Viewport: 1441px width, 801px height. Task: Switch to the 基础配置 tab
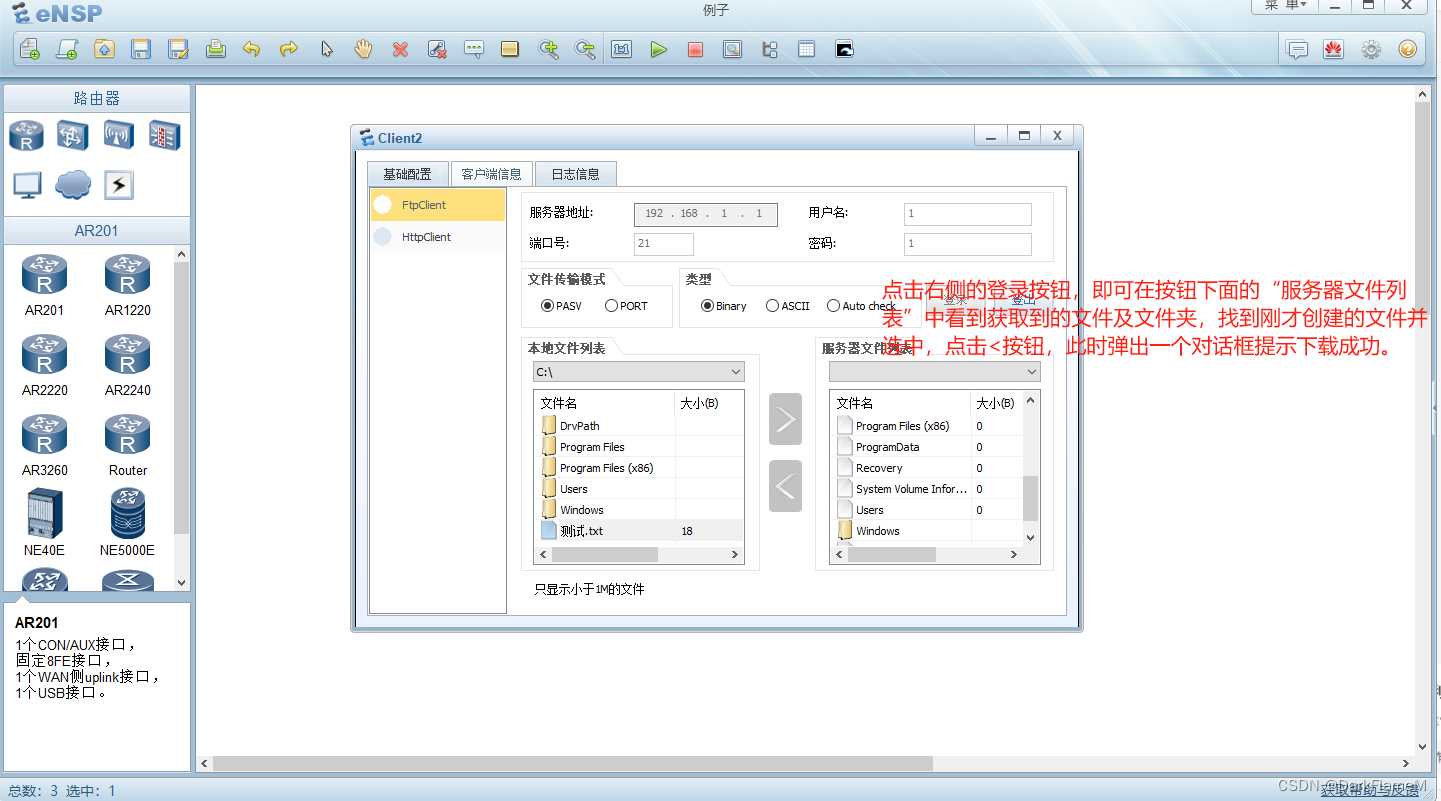tap(408, 174)
